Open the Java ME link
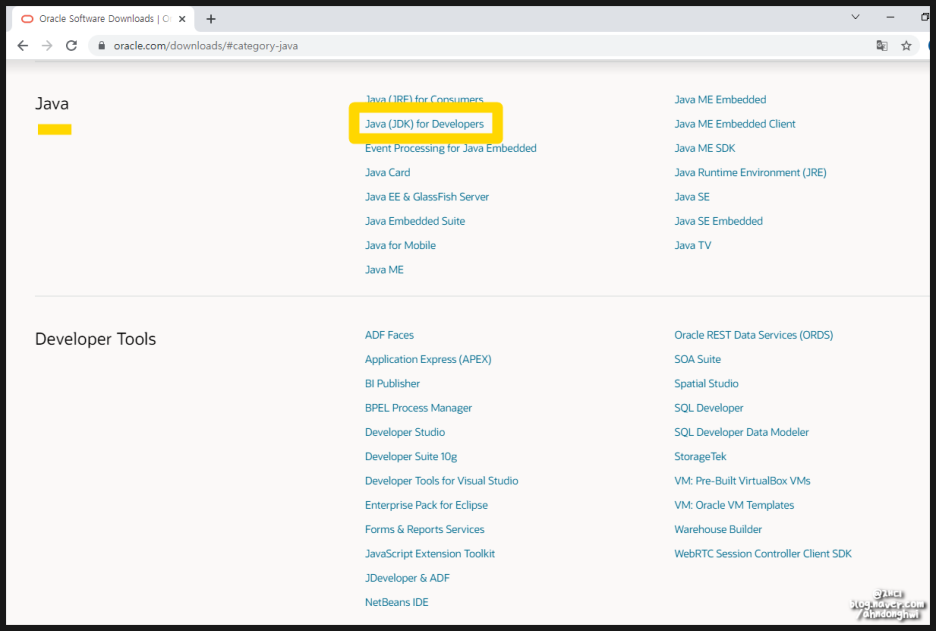 384,270
